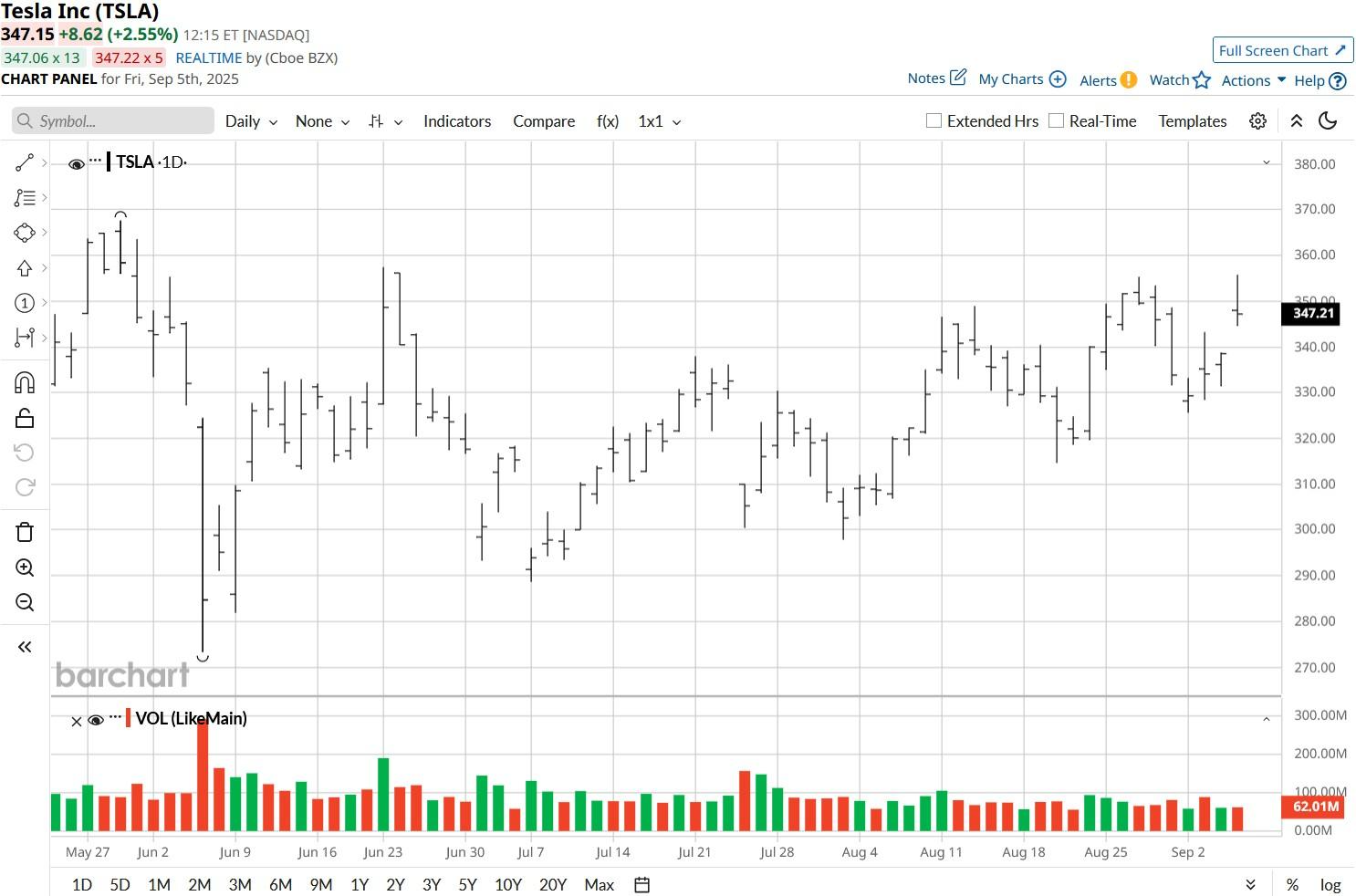
Task: Select the 1M time range
Action: 159,885
